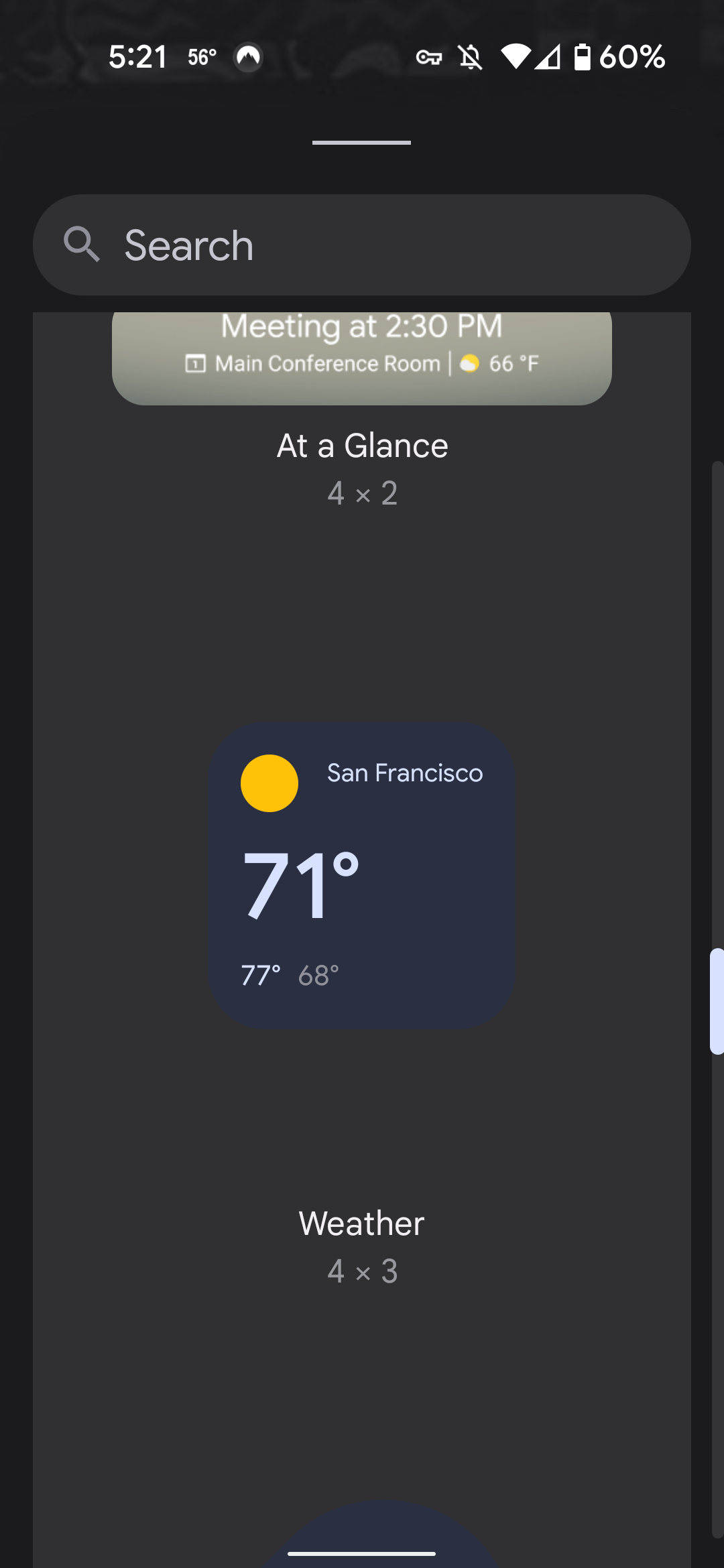The width and height of the screenshot is (724, 1568).
Task: Tap the battery 60% indicator
Action: pyautogui.click(x=619, y=57)
